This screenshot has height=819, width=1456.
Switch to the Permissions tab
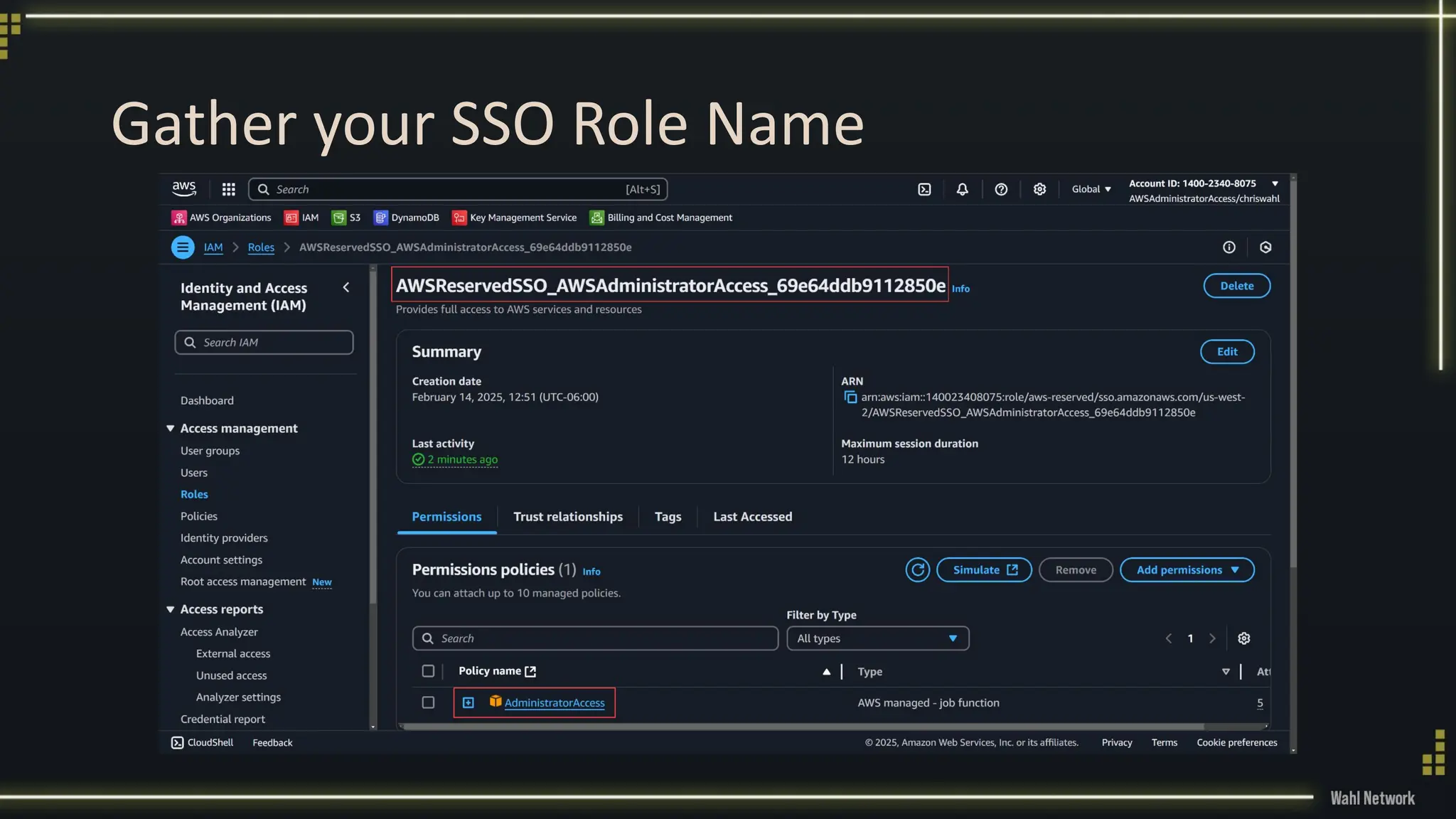446,517
